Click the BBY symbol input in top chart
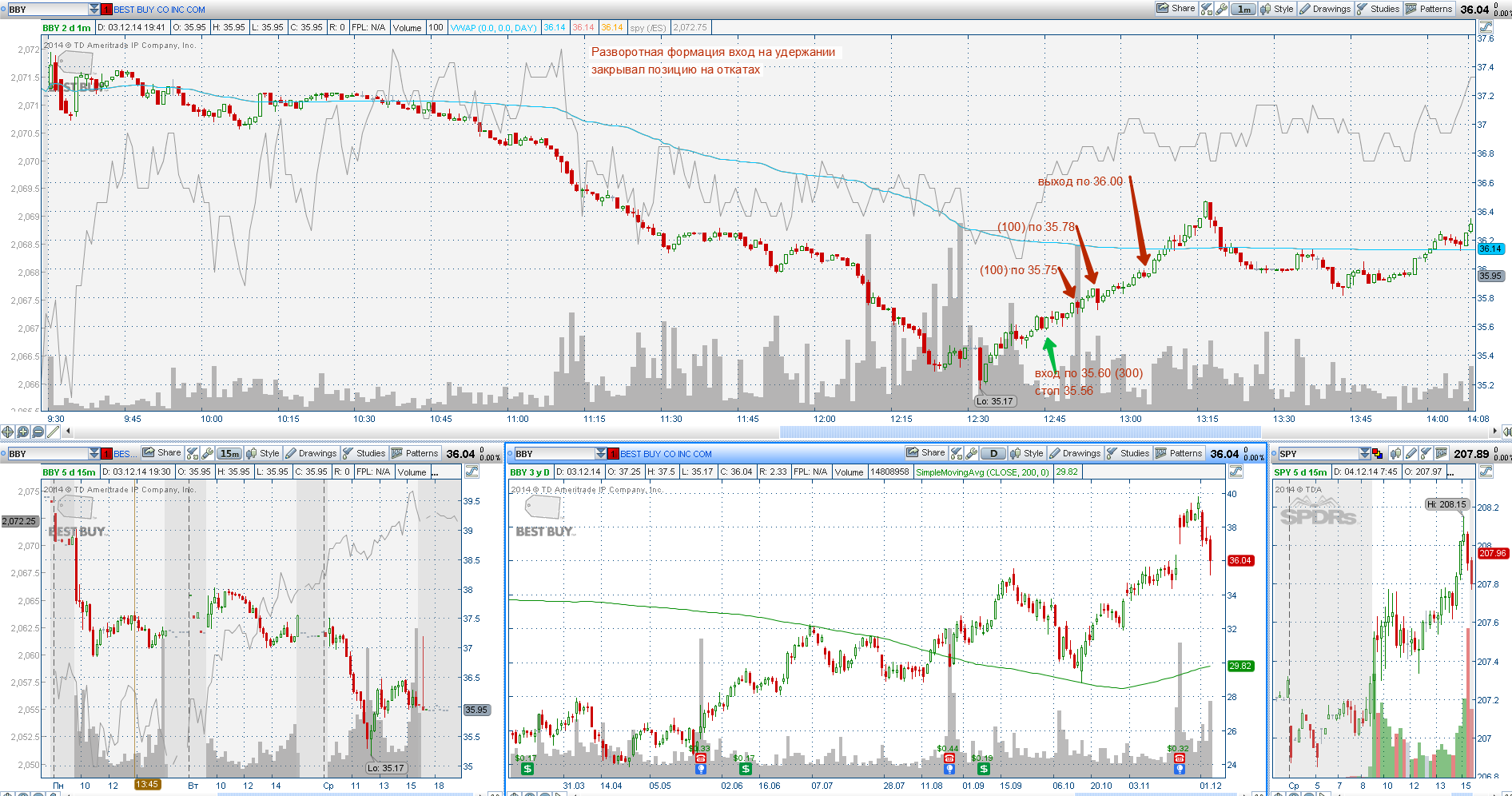This screenshot has width=1512, height=796. point(47,9)
